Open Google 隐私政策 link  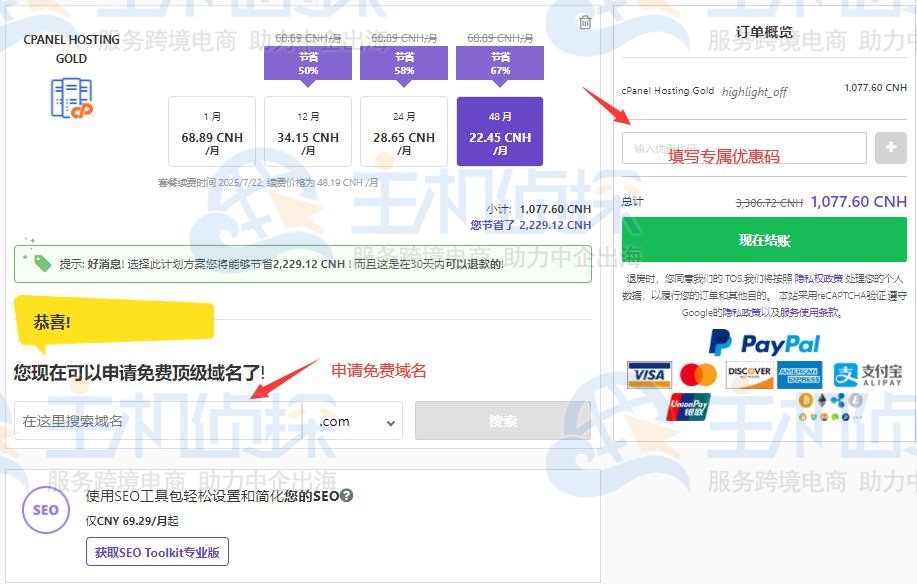[741, 313]
